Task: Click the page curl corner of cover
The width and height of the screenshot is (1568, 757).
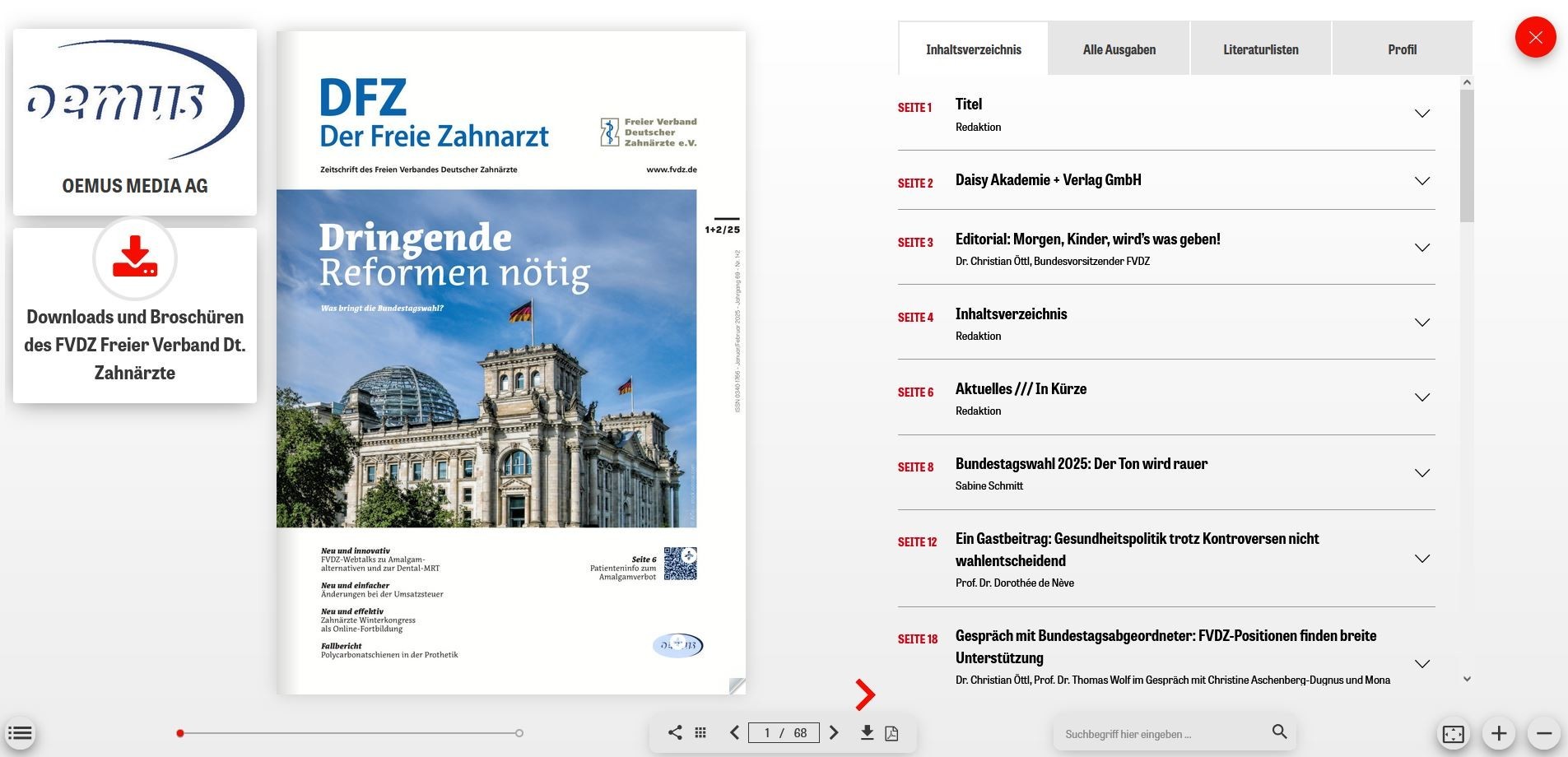Action: pyautogui.click(x=737, y=685)
